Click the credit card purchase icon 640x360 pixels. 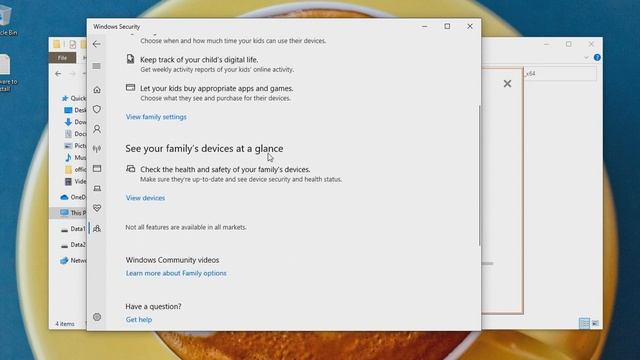click(130, 87)
